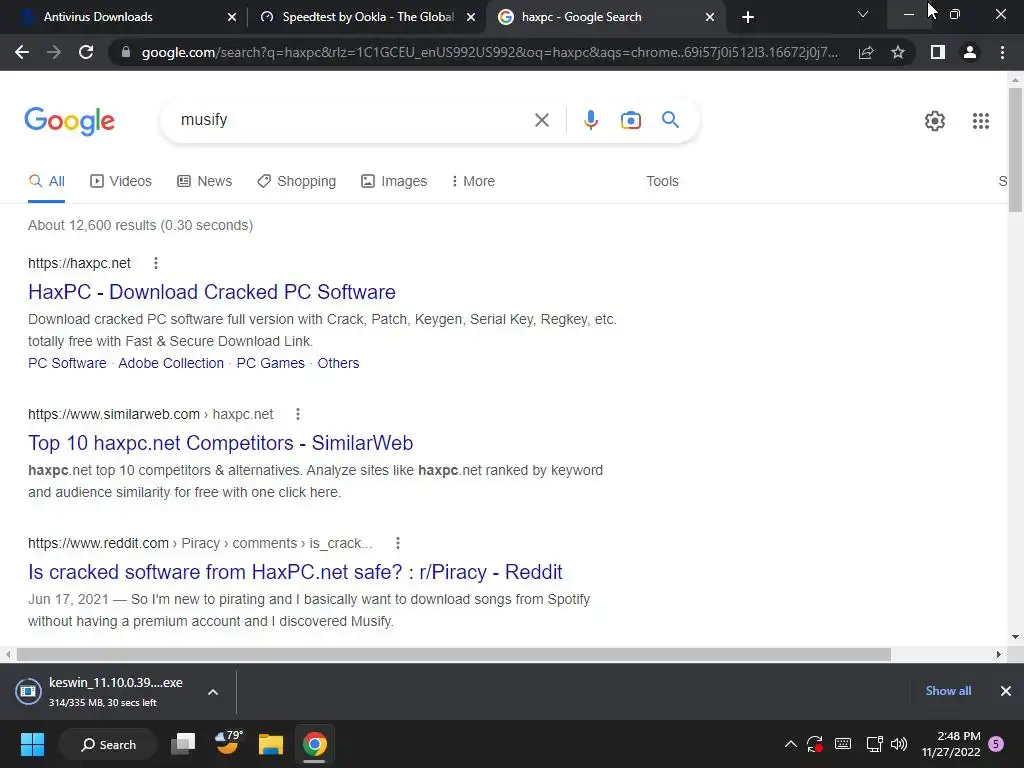
Task: Open options for reddit.com result
Action: [398, 543]
